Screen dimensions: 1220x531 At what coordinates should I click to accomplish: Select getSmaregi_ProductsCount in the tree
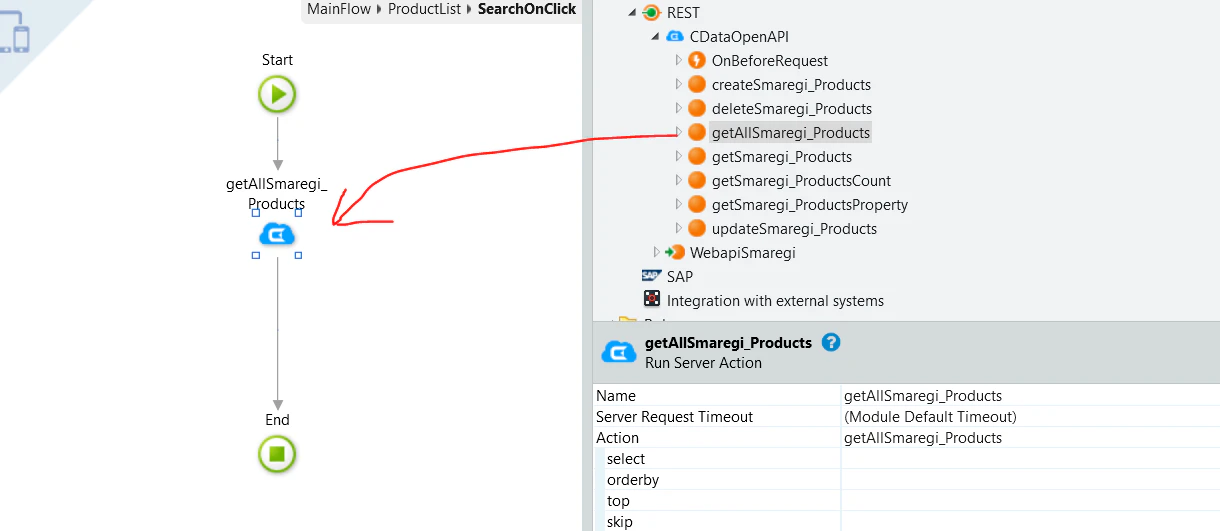click(x=801, y=181)
